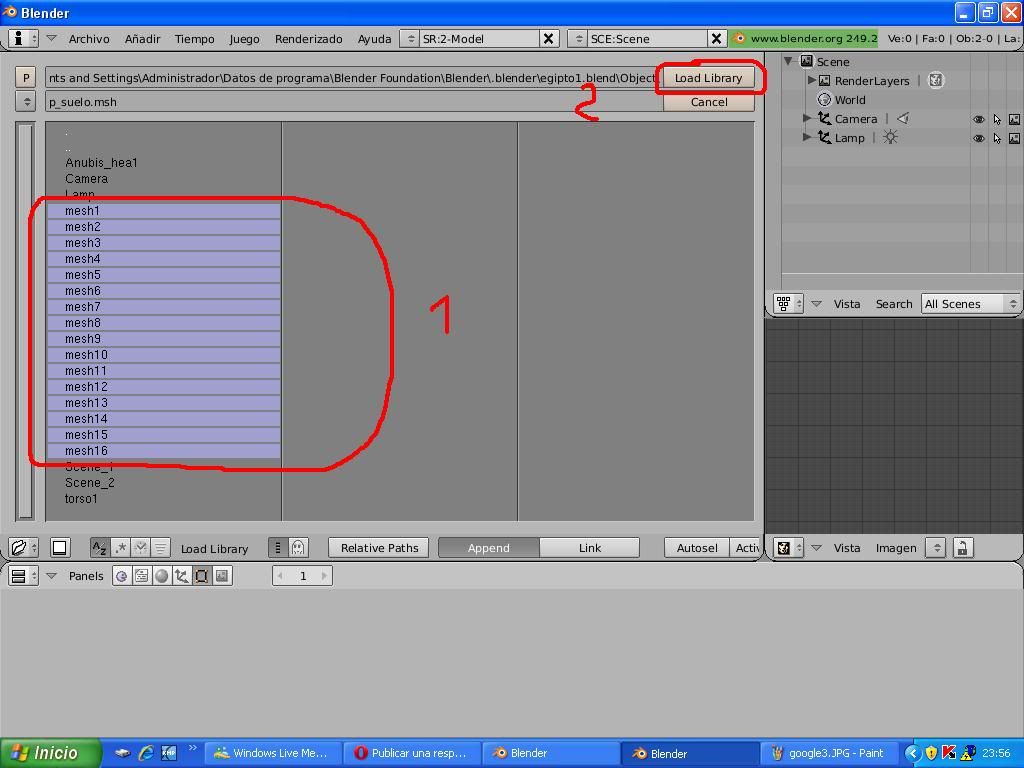Select Object context axes icon
This screenshot has height=768, width=1024.
point(182,575)
